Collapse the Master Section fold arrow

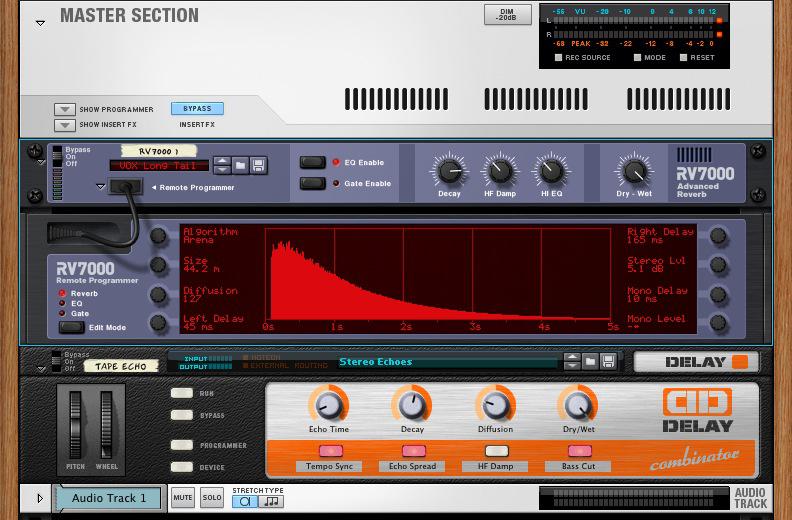point(40,23)
